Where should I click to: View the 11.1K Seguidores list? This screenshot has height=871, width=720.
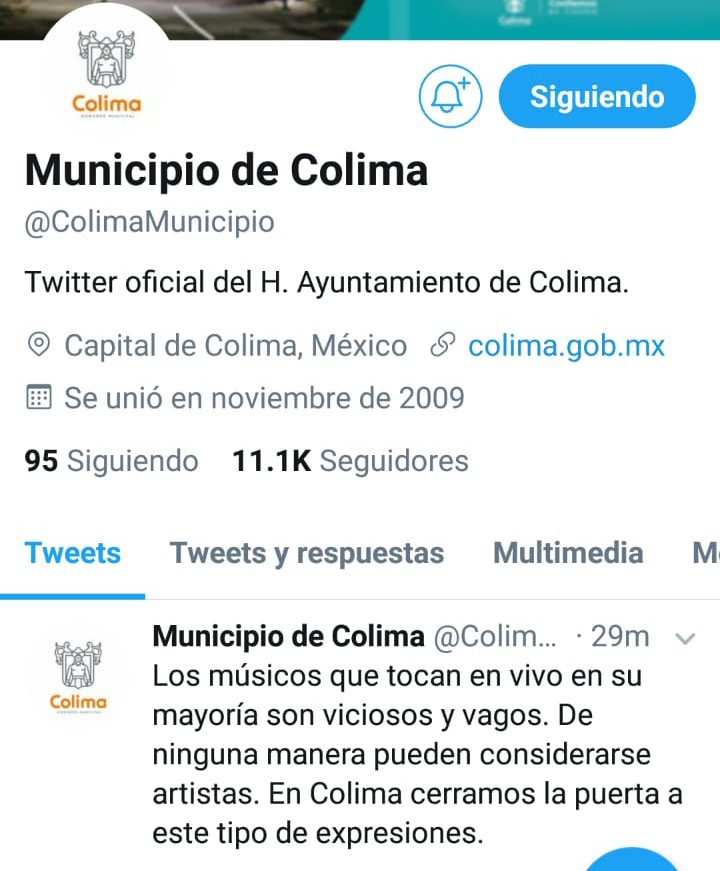pyautogui.click(x=351, y=460)
